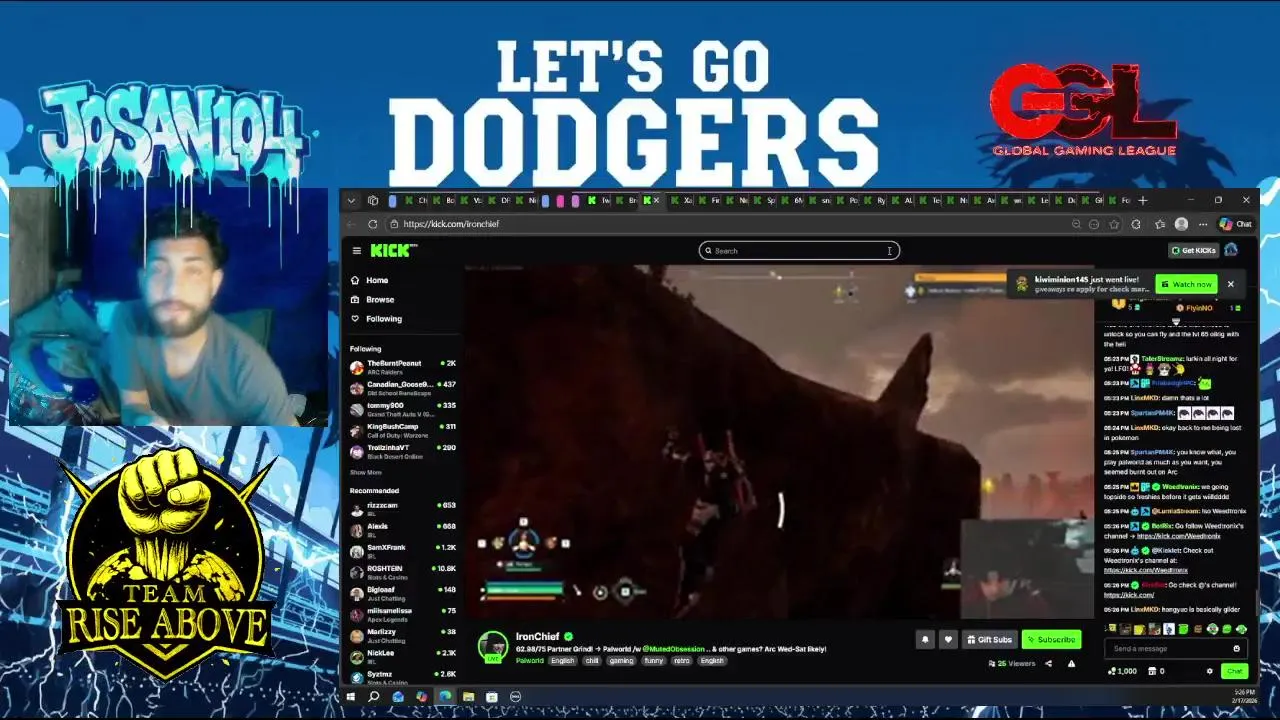Viewport: 1280px width, 720px height.
Task: Select the retro stream tag
Action: [681, 661]
